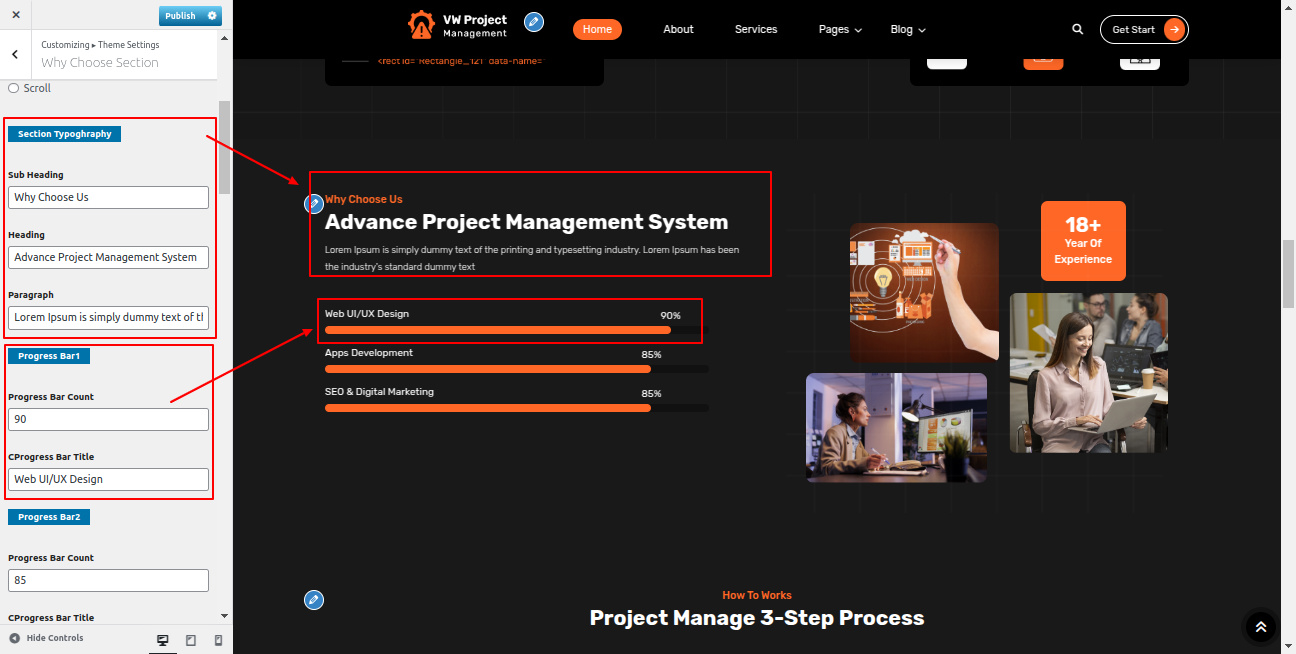Open the Services menu item
Viewport: 1296px width, 654px height.
(x=756, y=30)
